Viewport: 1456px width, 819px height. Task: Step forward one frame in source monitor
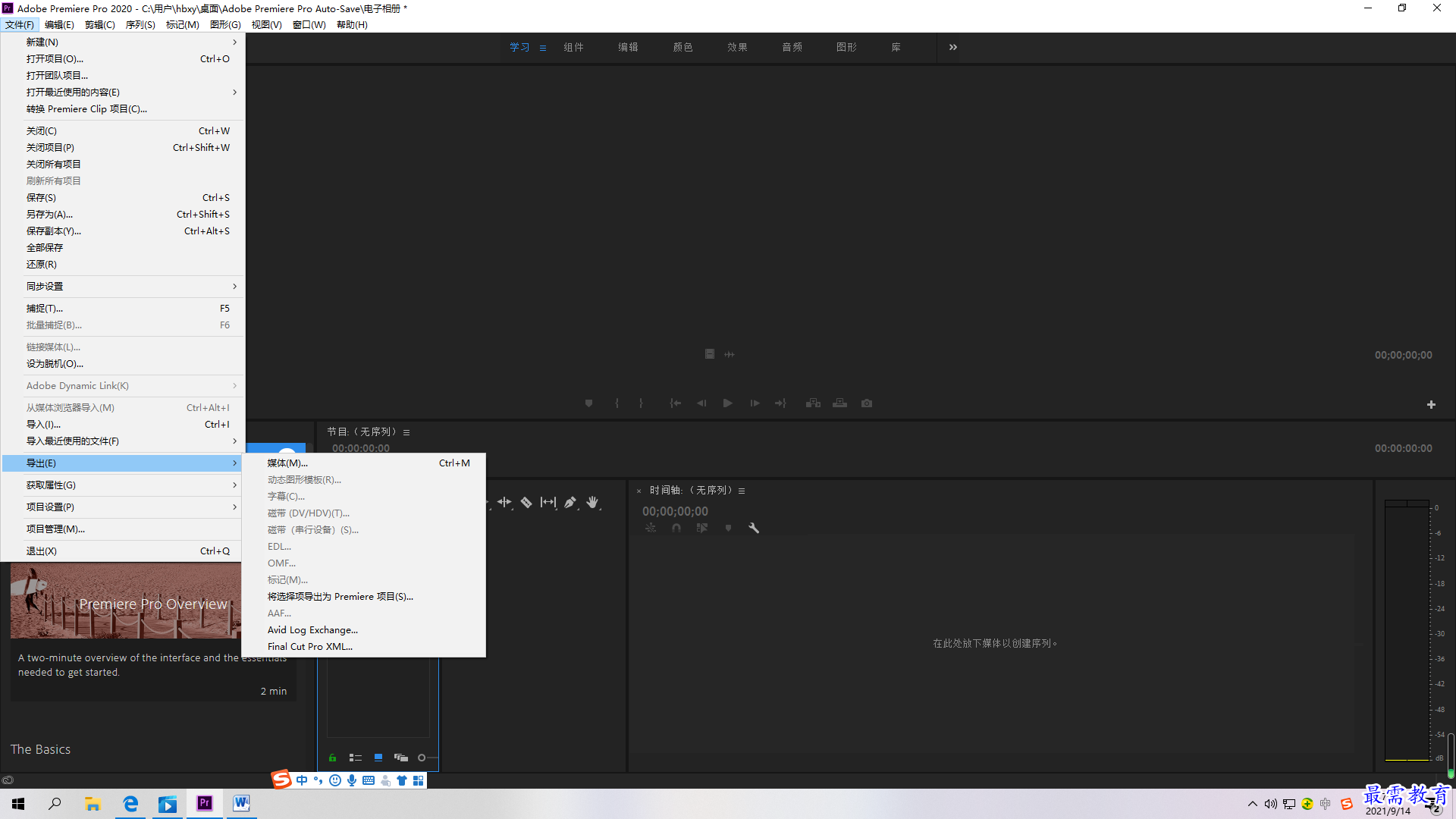(755, 403)
